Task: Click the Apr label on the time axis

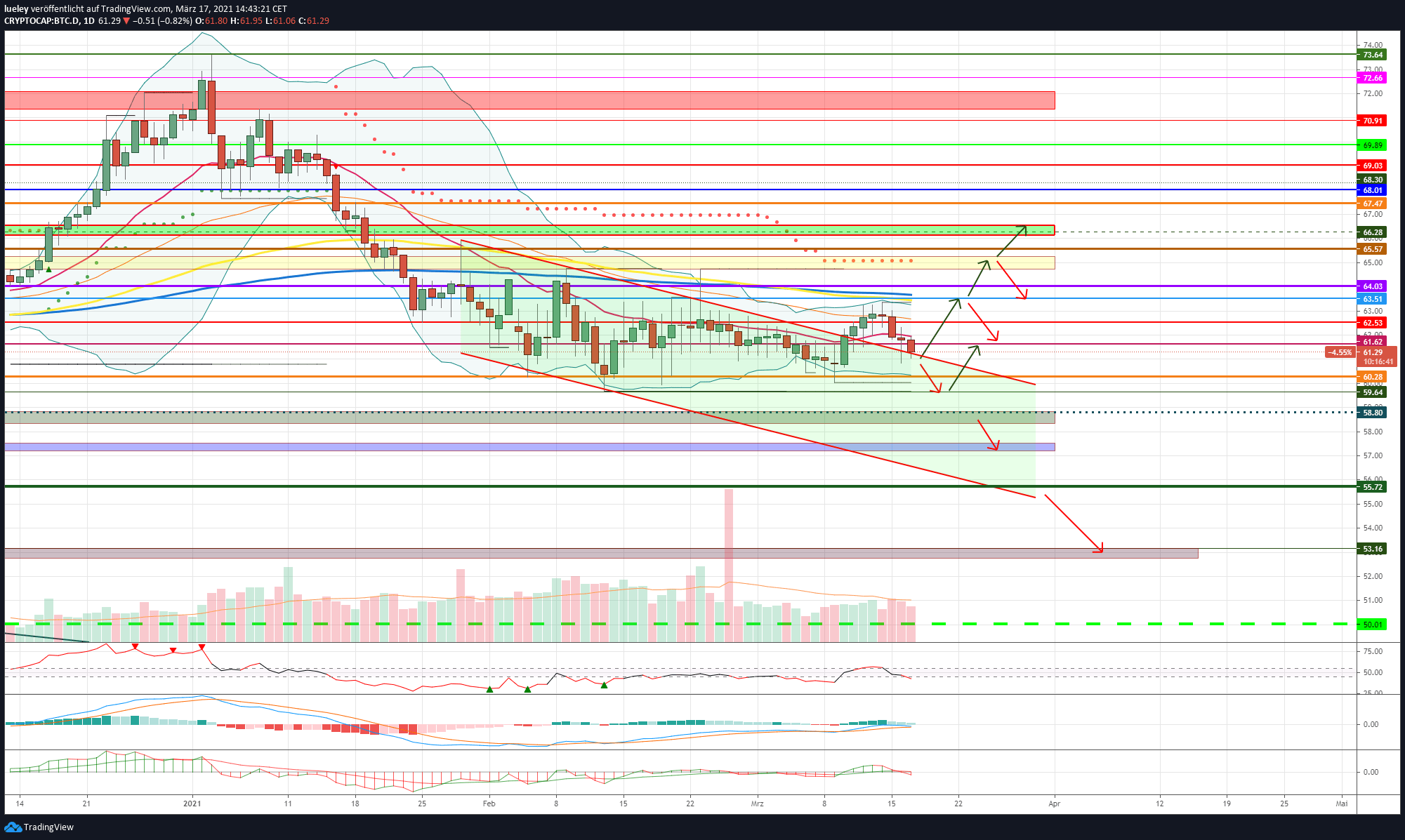Action: coord(1054,804)
